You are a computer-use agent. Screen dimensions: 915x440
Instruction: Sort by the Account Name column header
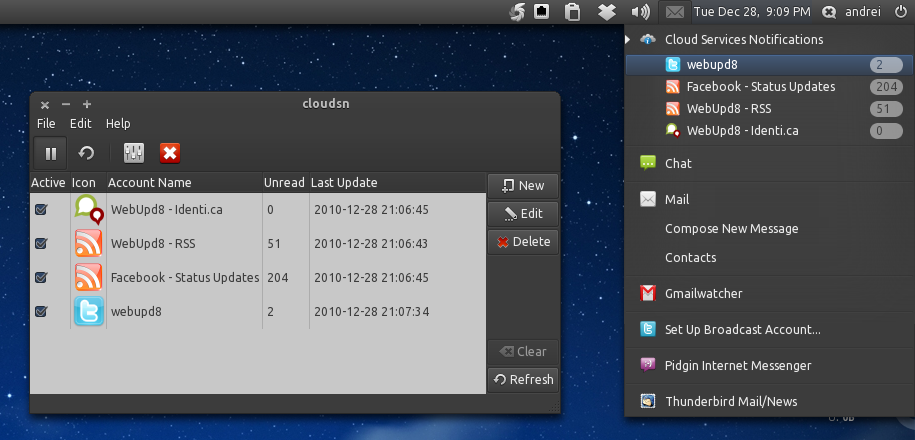tap(184, 183)
